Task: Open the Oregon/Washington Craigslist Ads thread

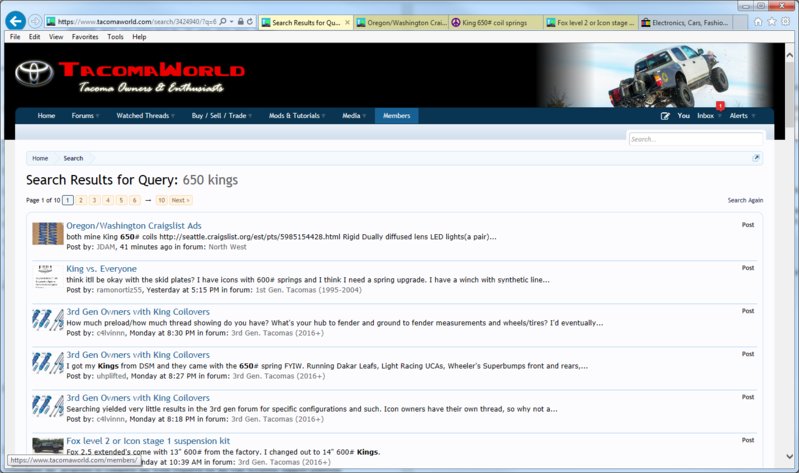Action: click(134, 226)
